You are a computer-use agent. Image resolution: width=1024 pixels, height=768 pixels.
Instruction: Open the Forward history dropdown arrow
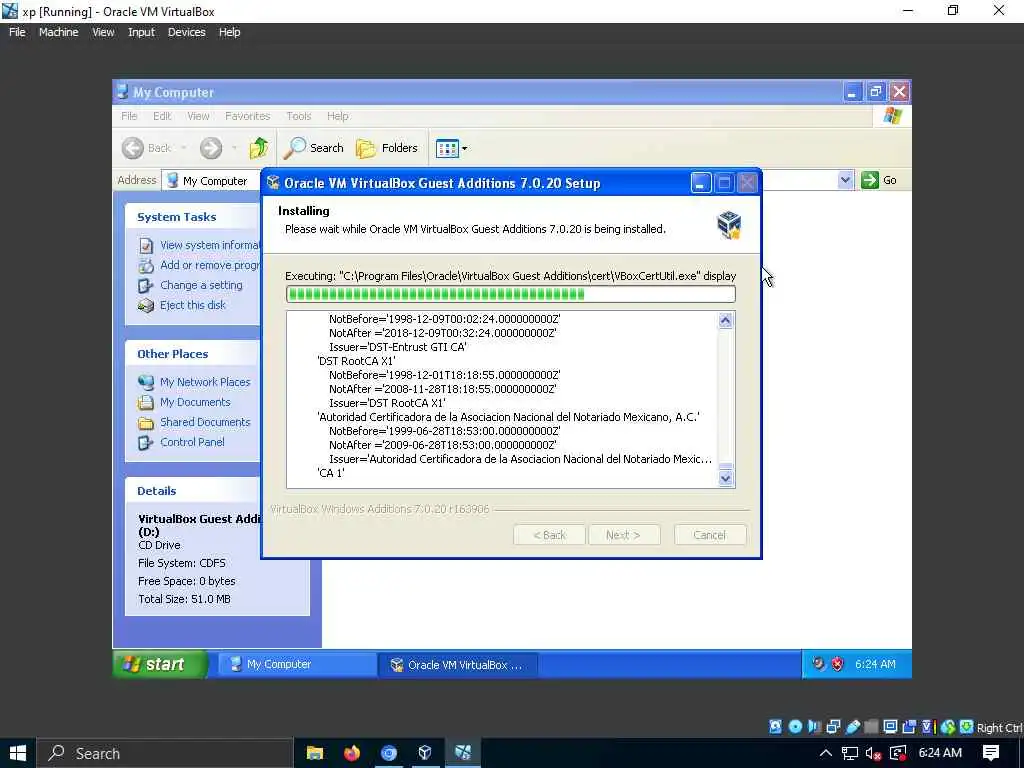(234, 148)
